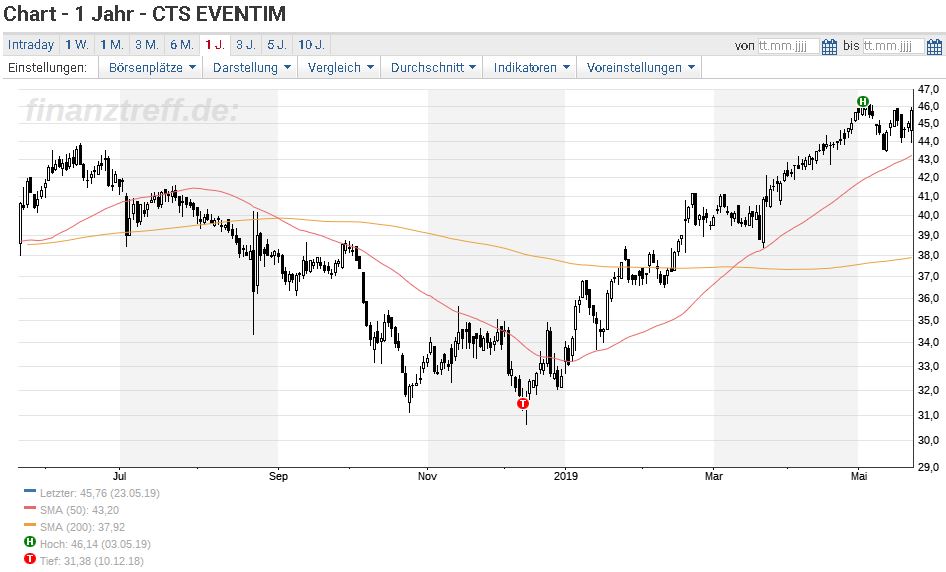
Task: Open the Börsenplätze dropdown
Action: tap(151, 68)
